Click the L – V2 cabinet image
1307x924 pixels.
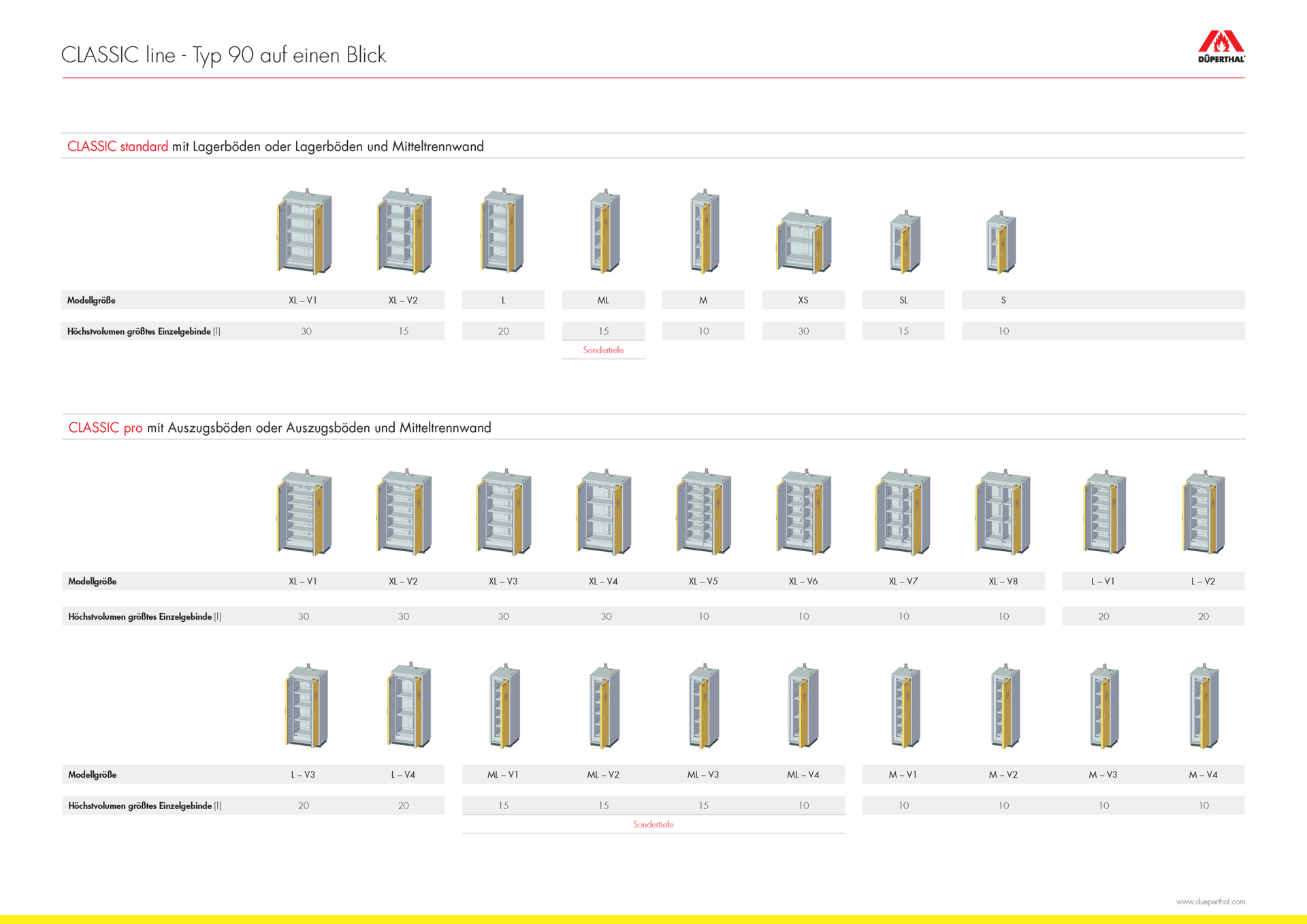coord(1204,512)
